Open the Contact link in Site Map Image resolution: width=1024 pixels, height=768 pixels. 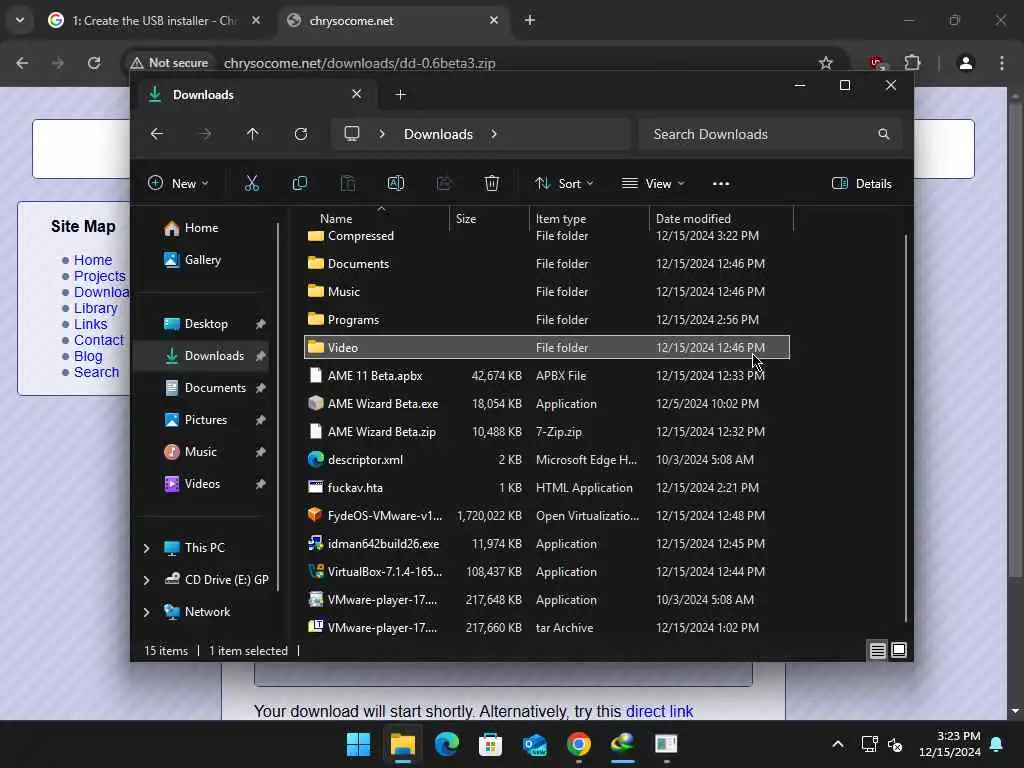coord(99,340)
